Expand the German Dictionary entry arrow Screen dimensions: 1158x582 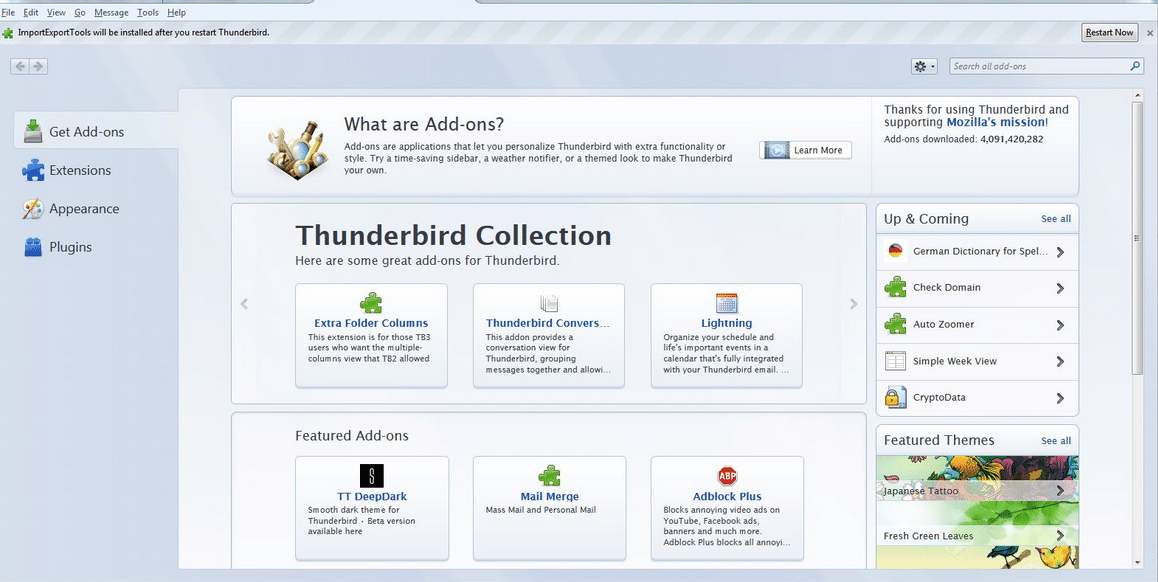pos(1060,252)
